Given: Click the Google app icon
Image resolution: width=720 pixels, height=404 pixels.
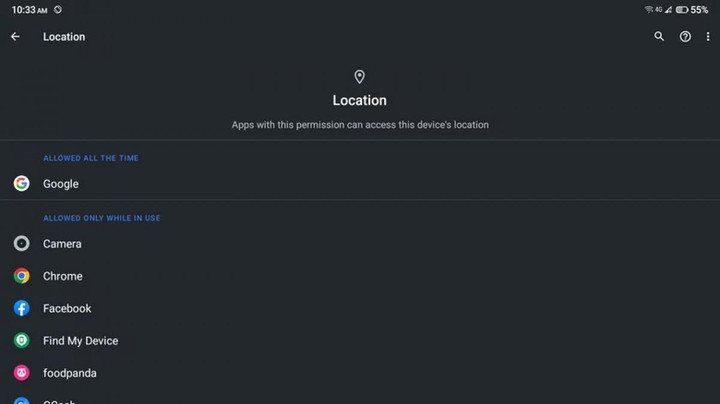Looking at the screenshot, I should [x=22, y=184].
